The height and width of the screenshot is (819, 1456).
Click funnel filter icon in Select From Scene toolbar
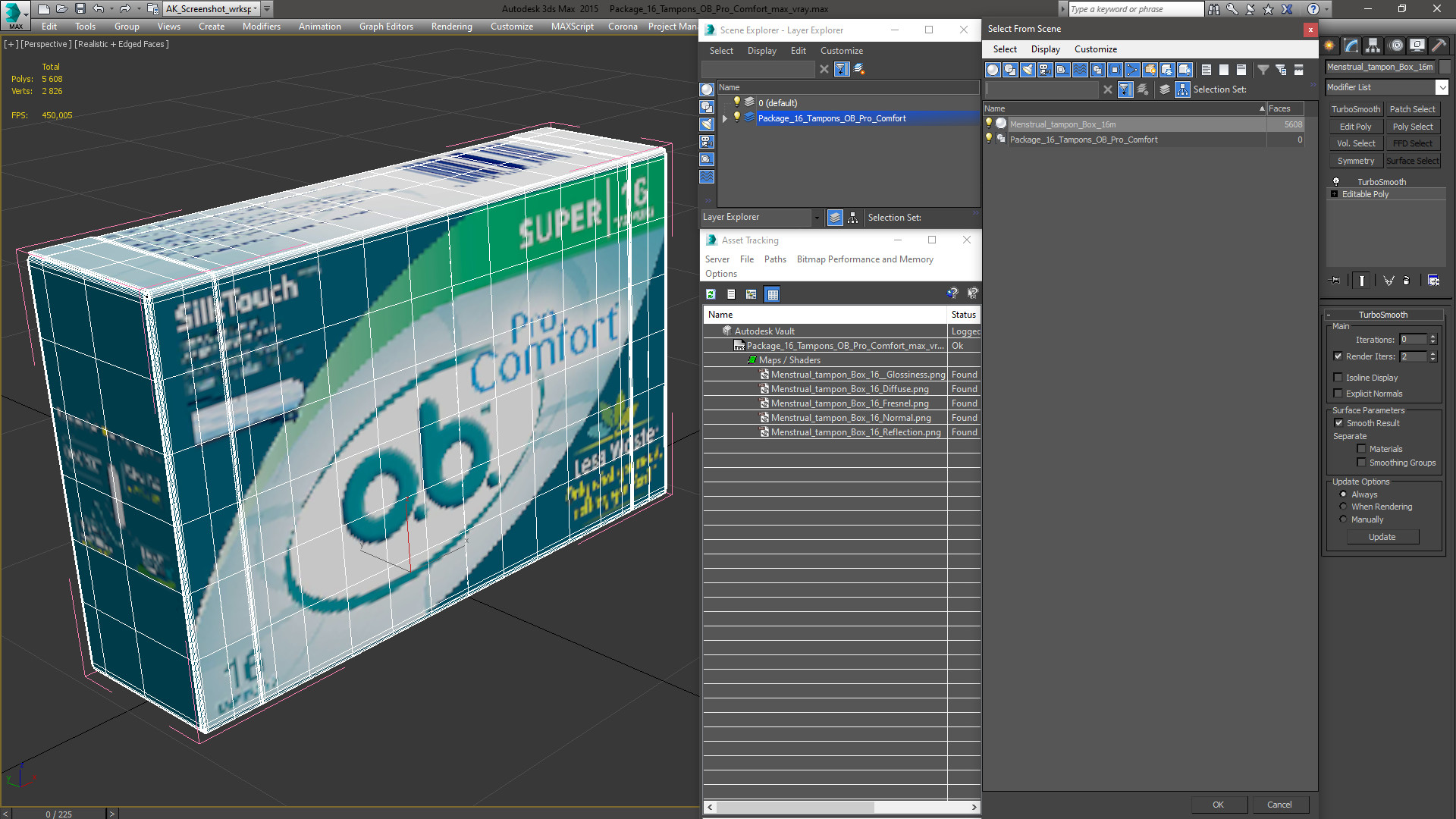[x=1263, y=70]
